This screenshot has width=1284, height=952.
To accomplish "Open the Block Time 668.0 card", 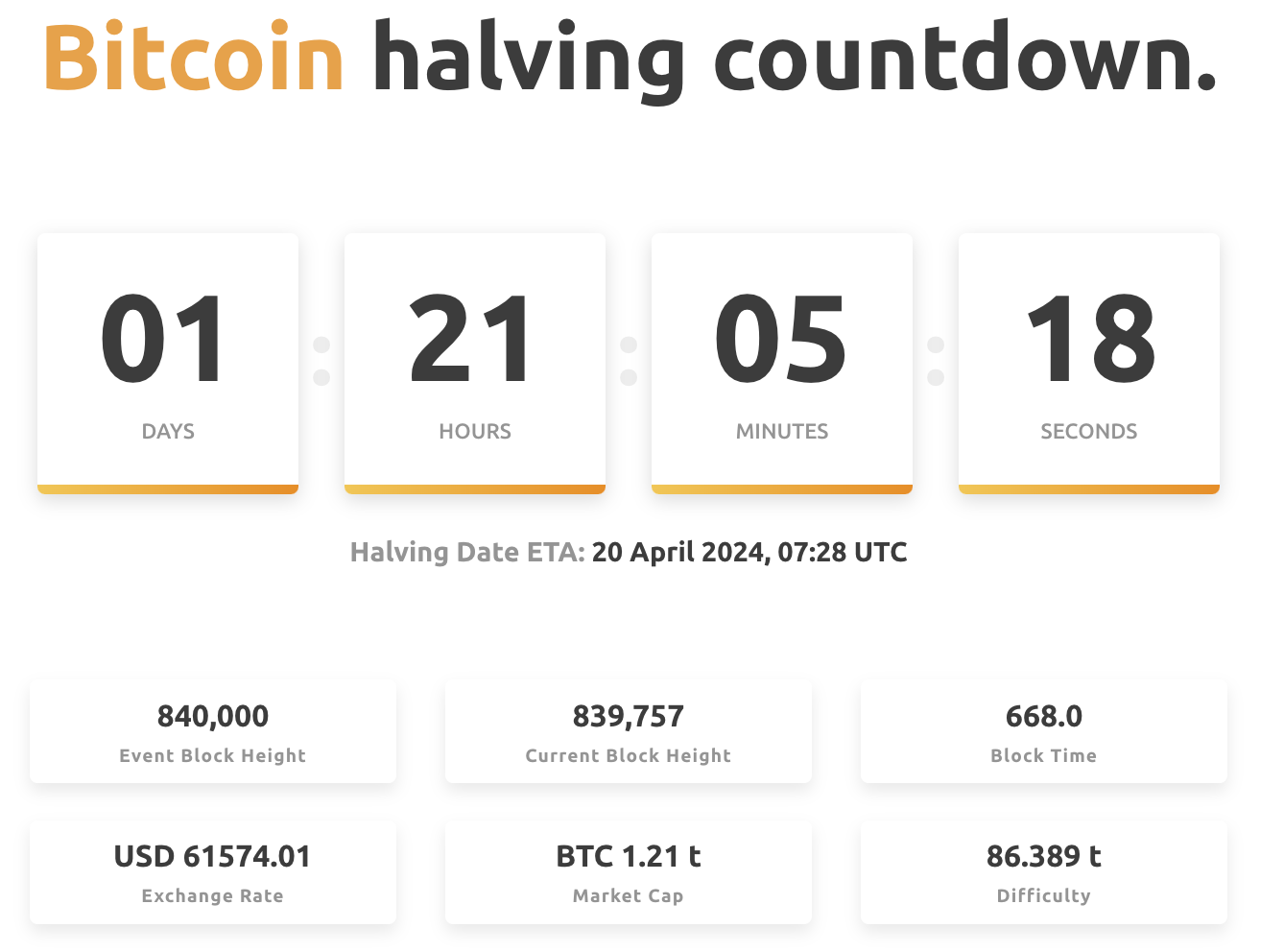I will click(x=1044, y=732).
